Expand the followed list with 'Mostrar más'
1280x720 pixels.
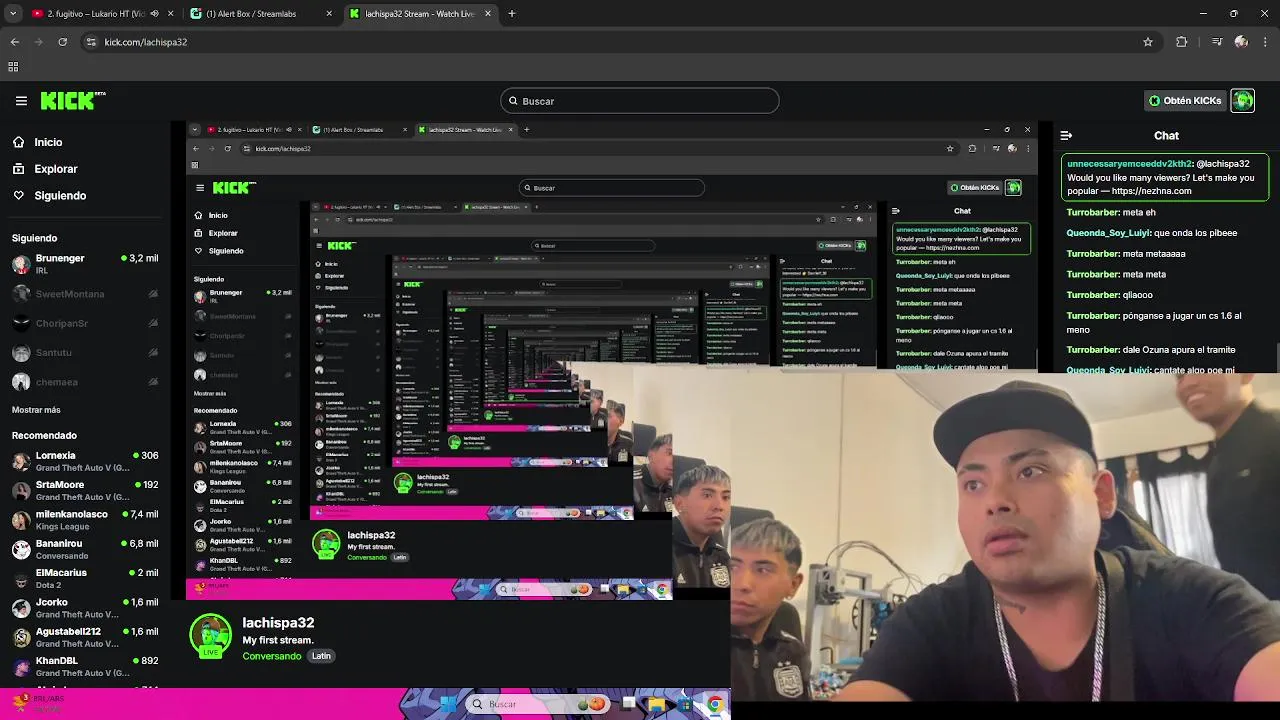tap(36, 410)
